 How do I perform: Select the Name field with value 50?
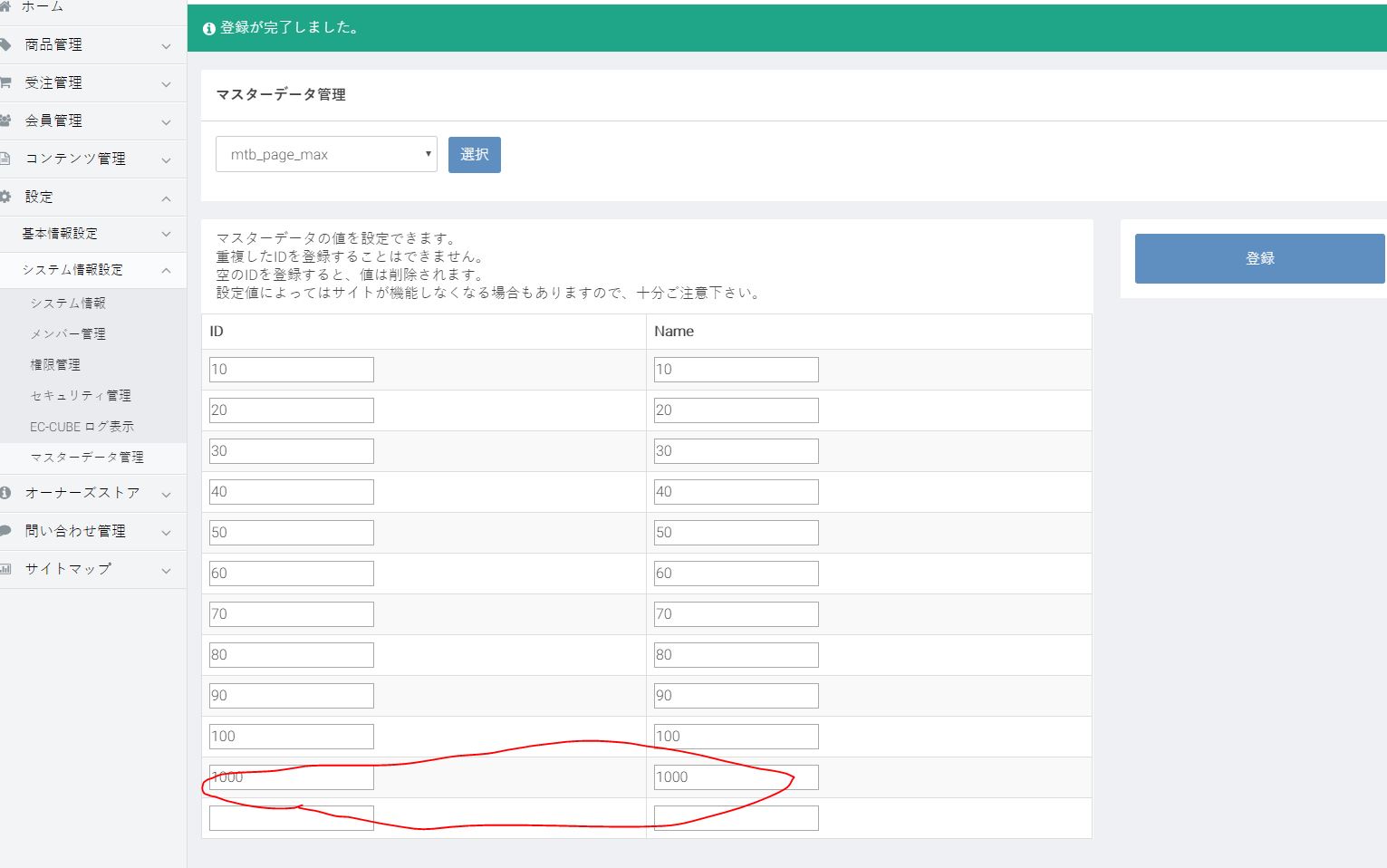[x=736, y=533]
